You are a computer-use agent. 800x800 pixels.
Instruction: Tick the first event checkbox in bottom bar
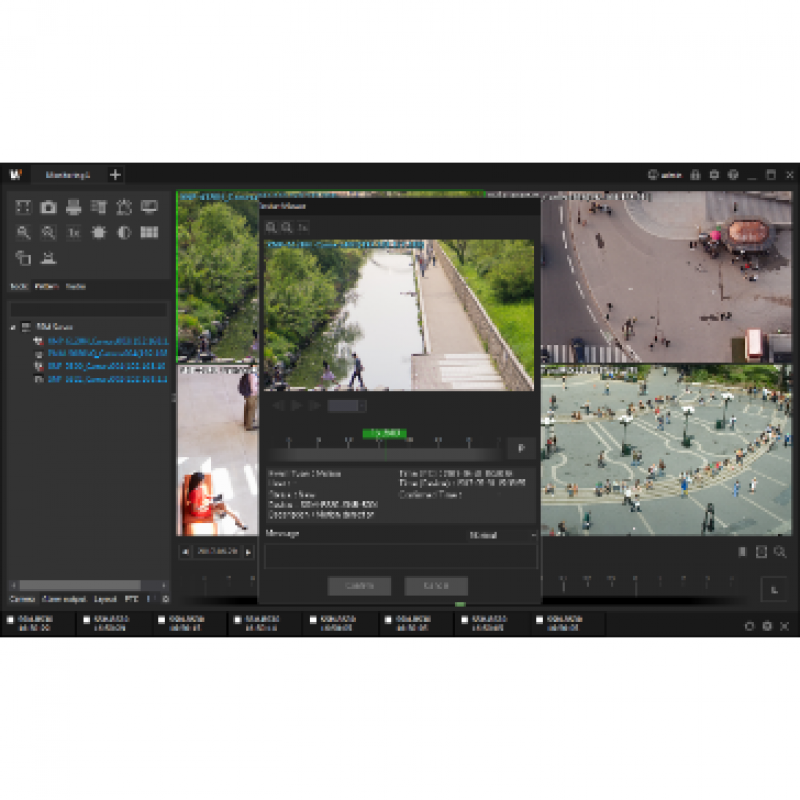coord(10,620)
